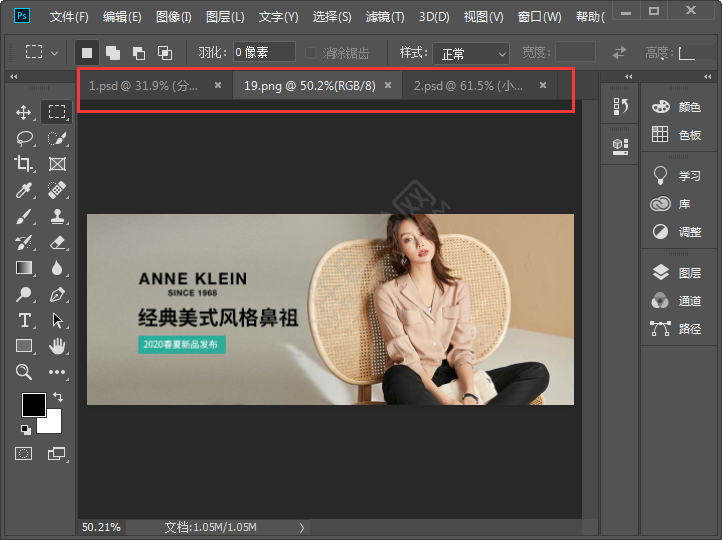Open the 色板 swatches panel
The width and height of the screenshot is (722, 540).
677,134
